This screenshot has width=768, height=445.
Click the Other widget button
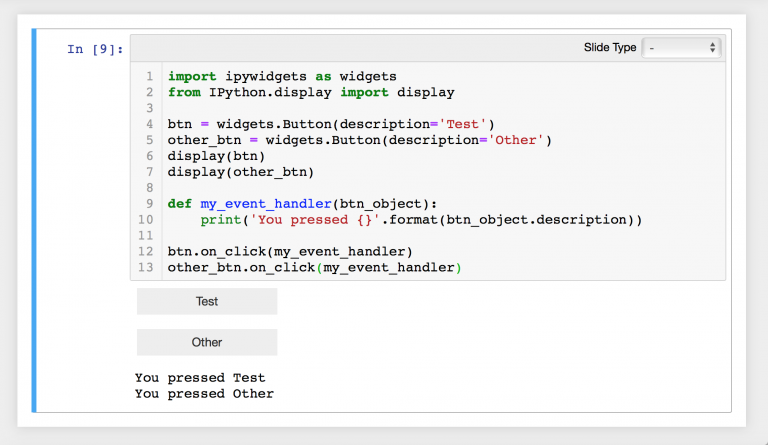click(x=207, y=342)
